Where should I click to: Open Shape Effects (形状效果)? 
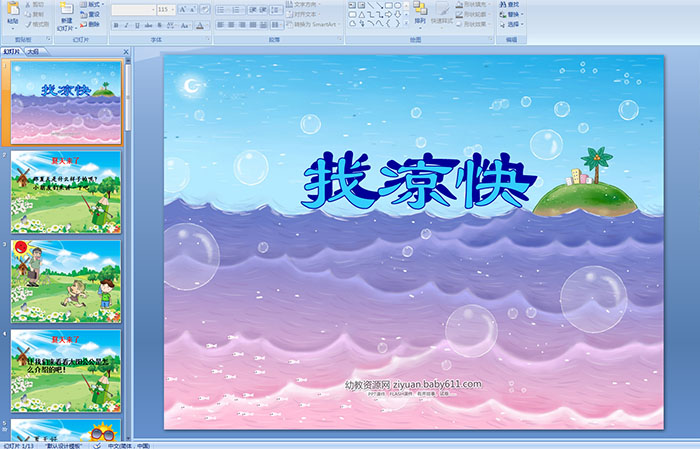(473, 24)
